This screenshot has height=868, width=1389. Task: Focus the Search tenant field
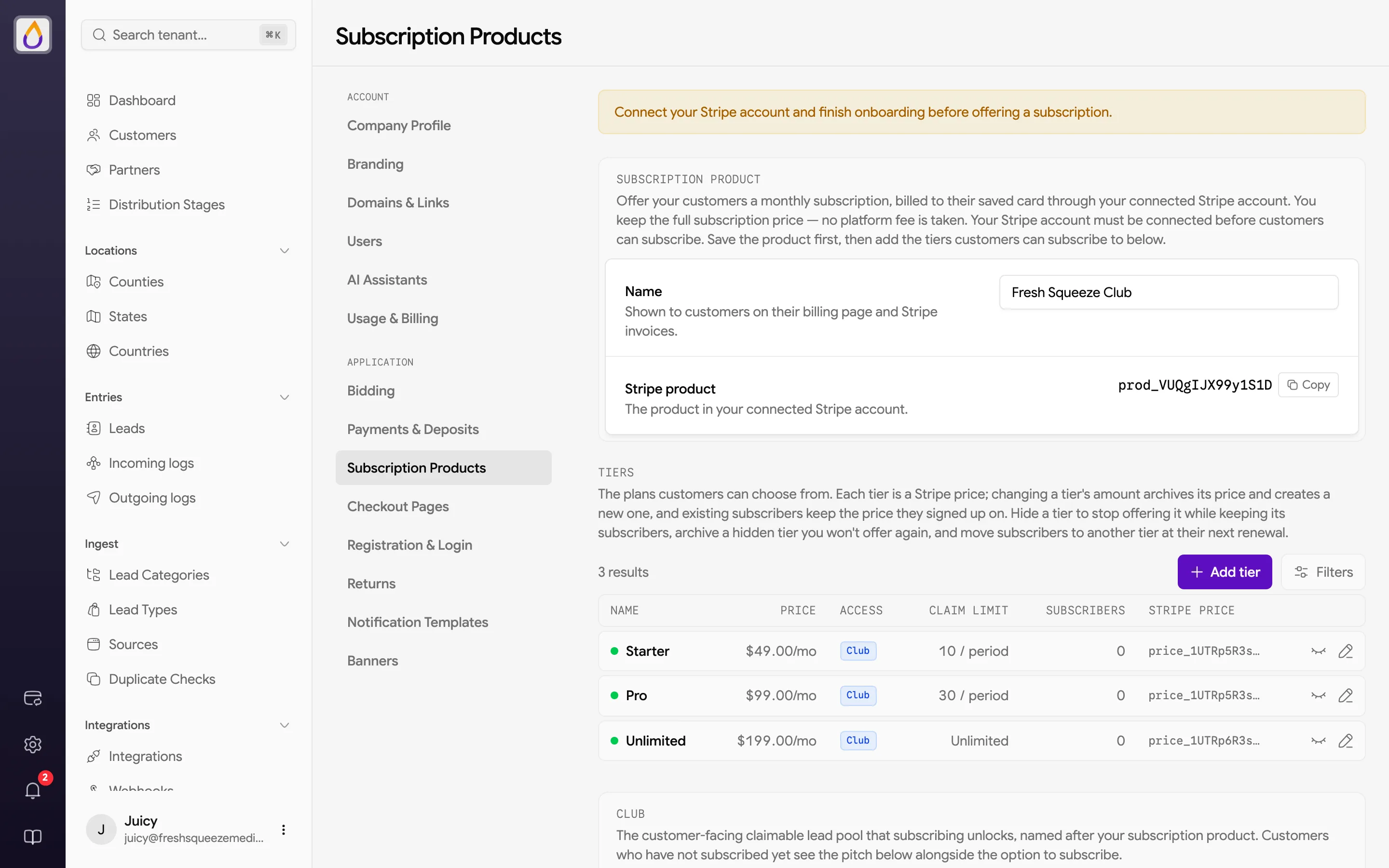[x=188, y=34]
